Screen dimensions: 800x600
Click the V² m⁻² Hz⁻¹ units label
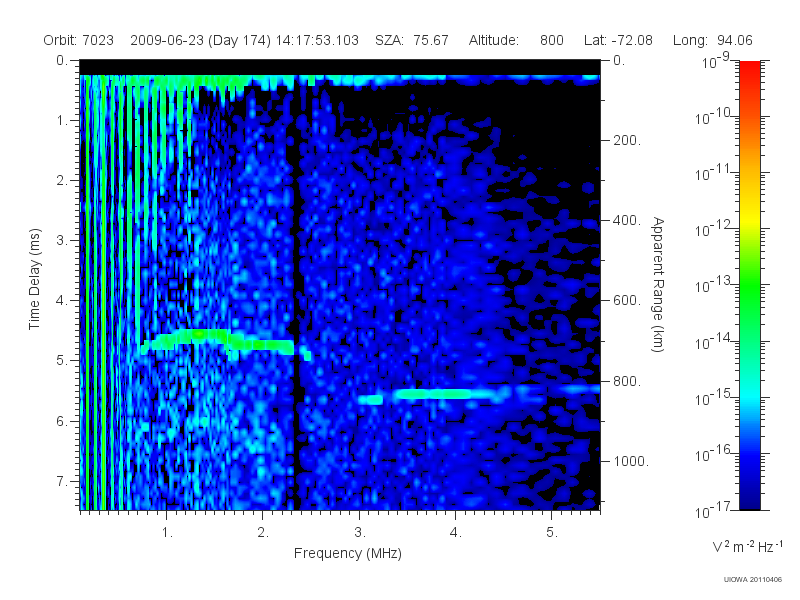point(747,546)
